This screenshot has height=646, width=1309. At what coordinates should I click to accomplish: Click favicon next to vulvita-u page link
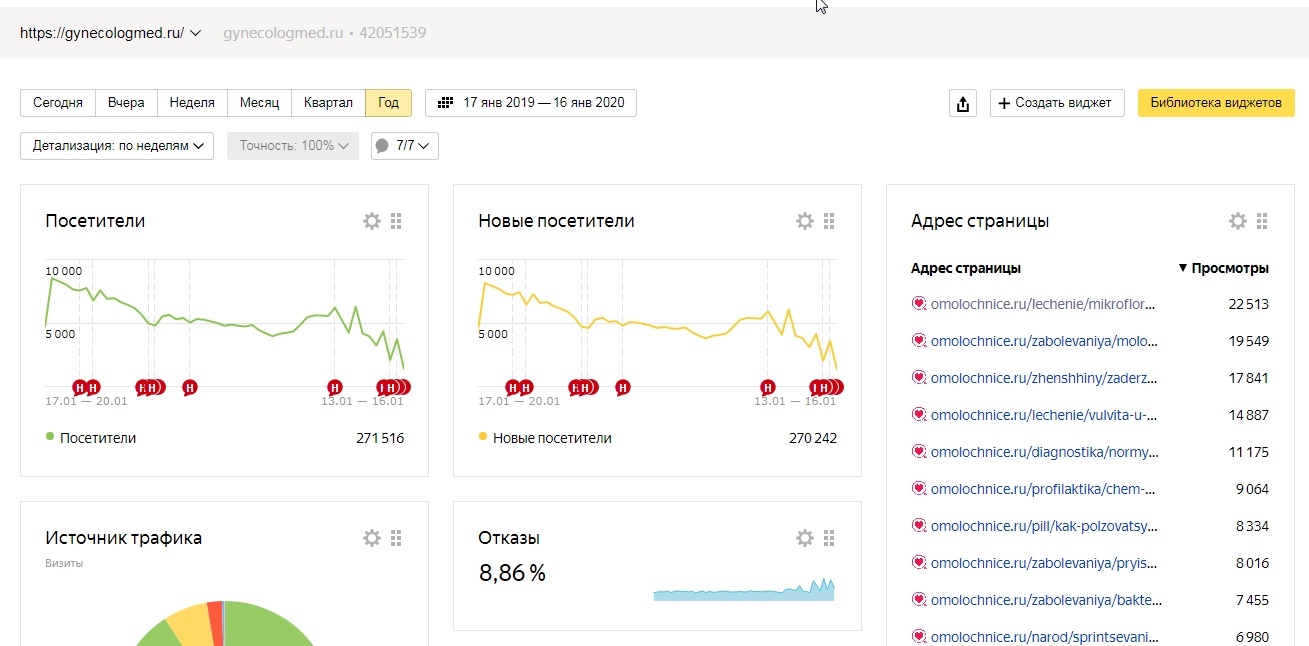(x=919, y=415)
